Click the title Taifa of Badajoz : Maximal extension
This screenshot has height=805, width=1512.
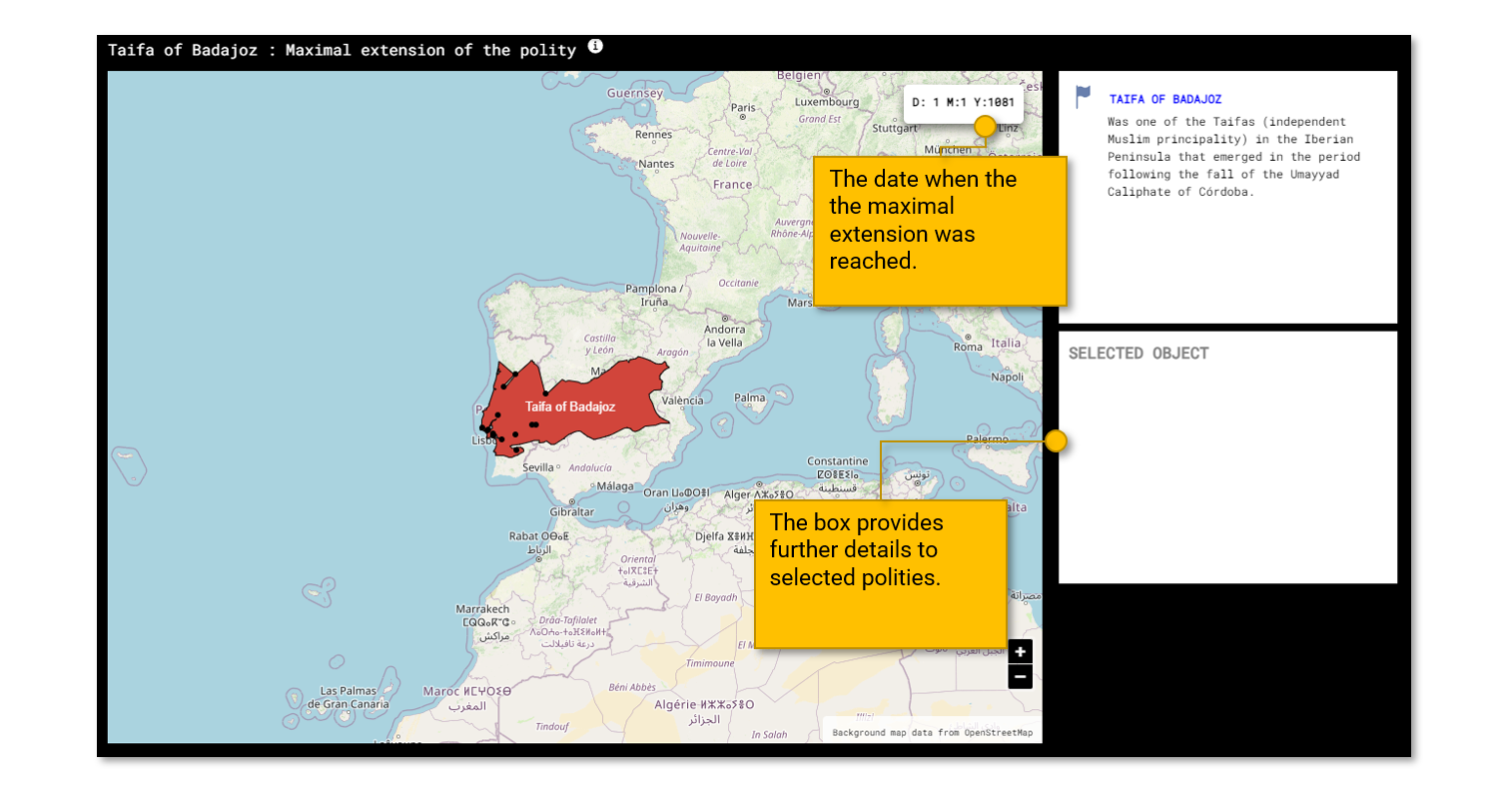pos(342,50)
